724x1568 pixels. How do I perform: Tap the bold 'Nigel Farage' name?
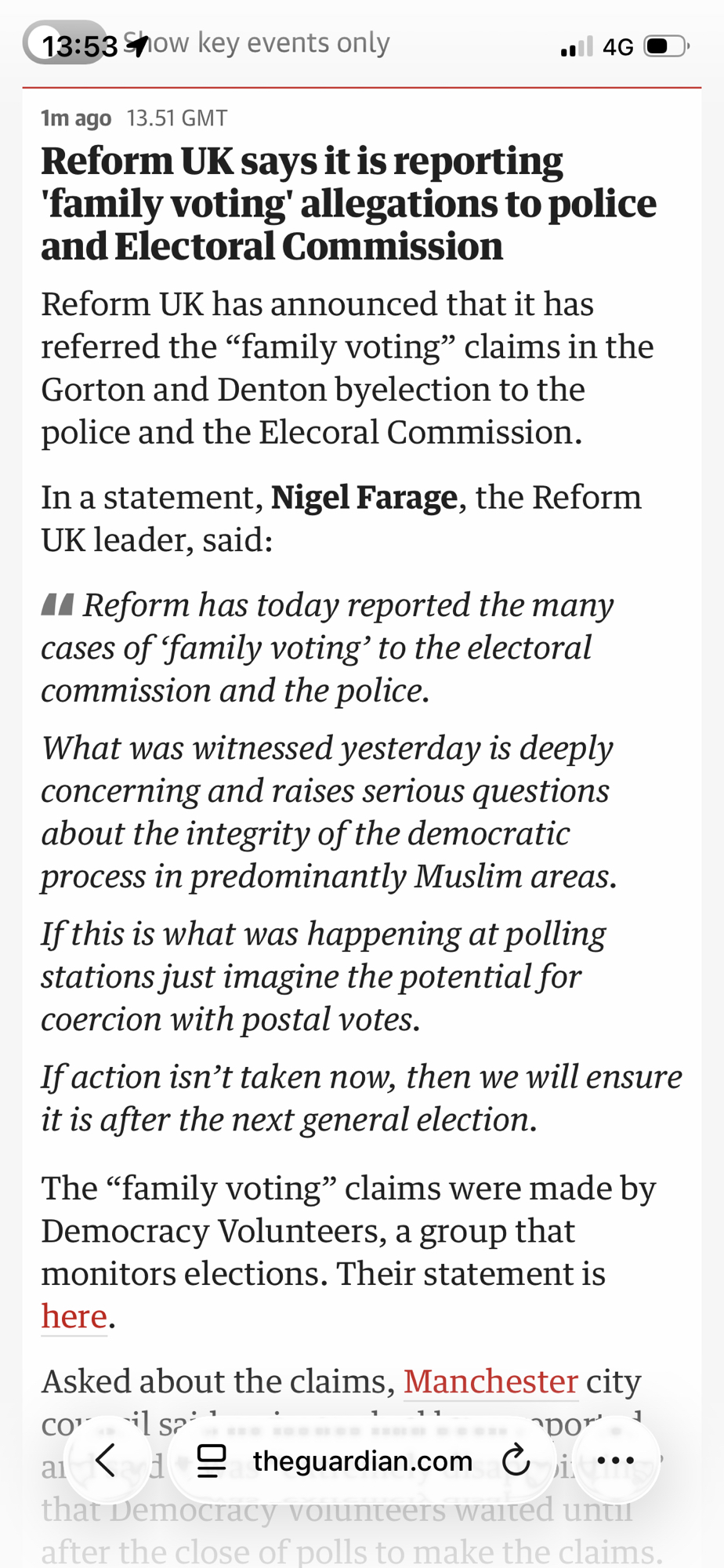[x=364, y=497]
